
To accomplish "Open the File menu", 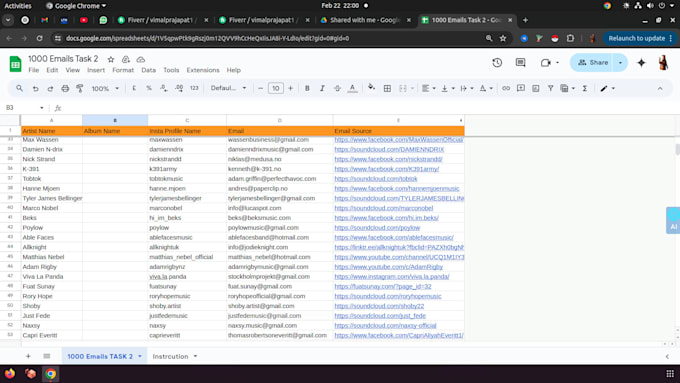I will 33,70.
